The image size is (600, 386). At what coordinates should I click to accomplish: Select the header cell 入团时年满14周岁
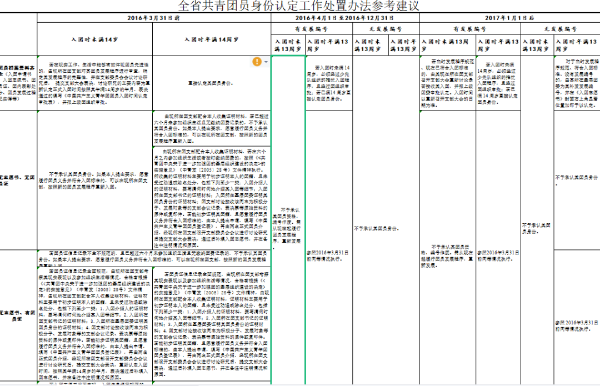click(x=212, y=39)
